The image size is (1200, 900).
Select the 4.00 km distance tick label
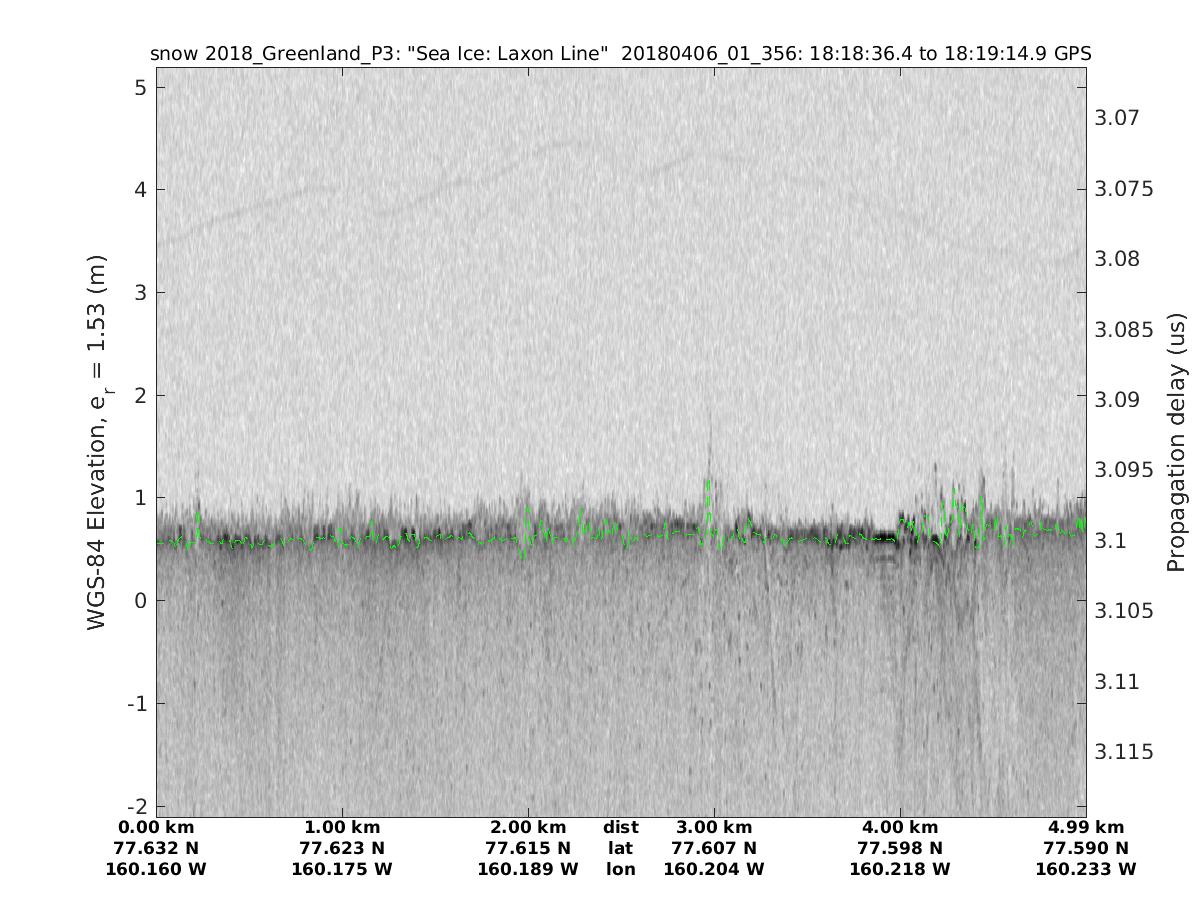[x=900, y=827]
